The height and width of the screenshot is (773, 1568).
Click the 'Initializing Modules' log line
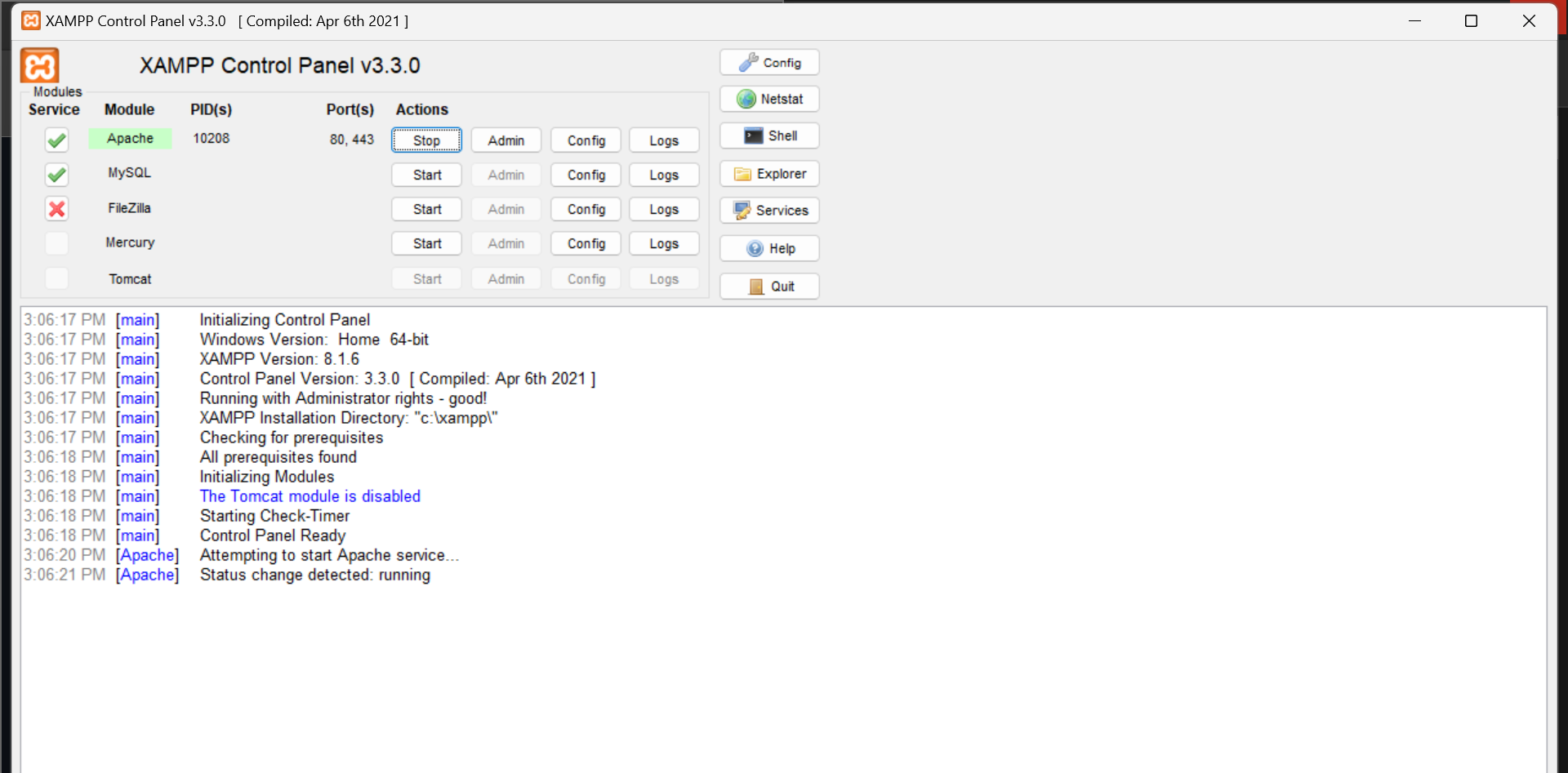[267, 477]
